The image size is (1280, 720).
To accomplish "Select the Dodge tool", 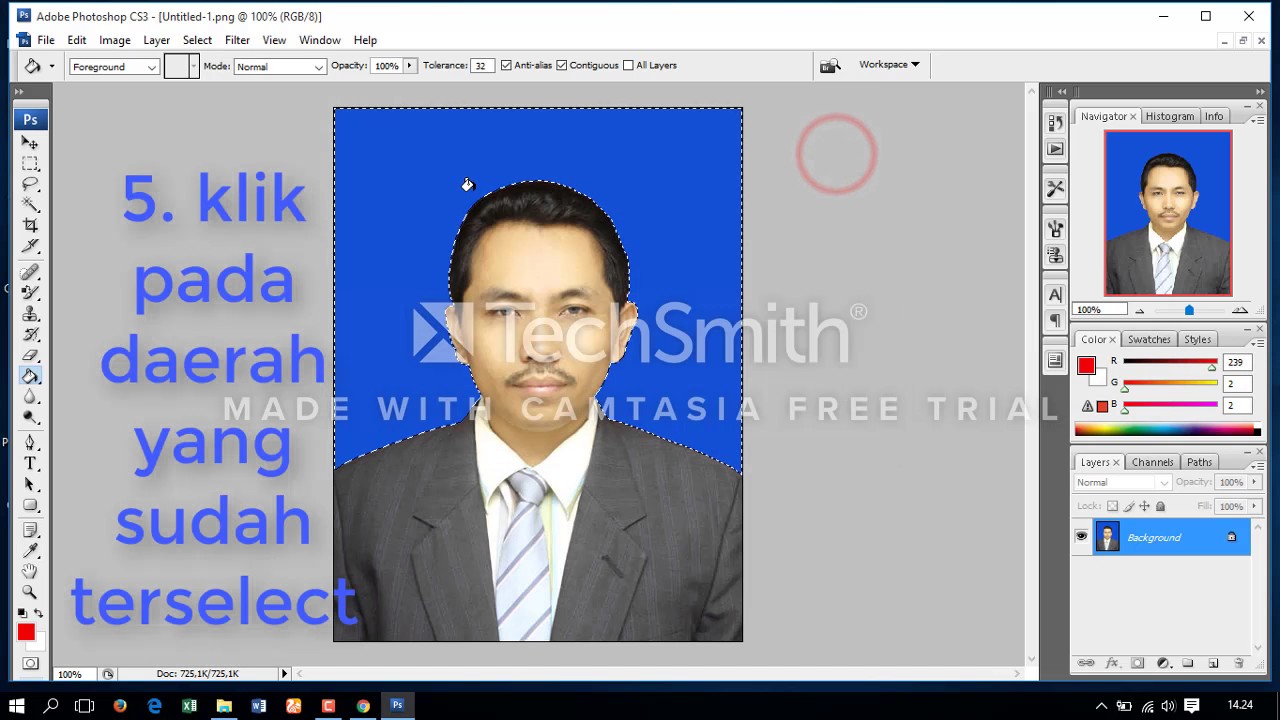I will point(30,418).
